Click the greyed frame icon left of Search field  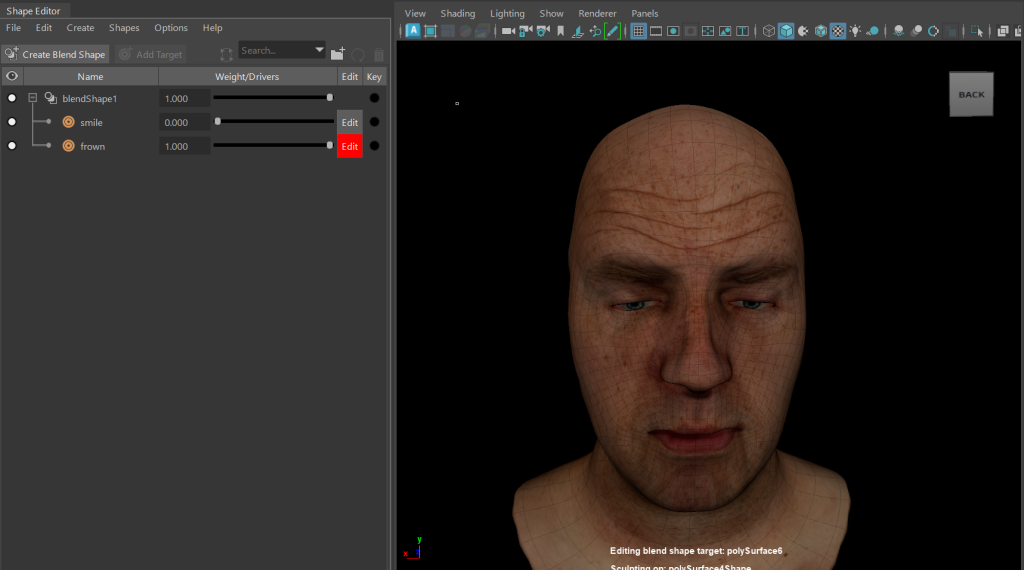point(226,54)
